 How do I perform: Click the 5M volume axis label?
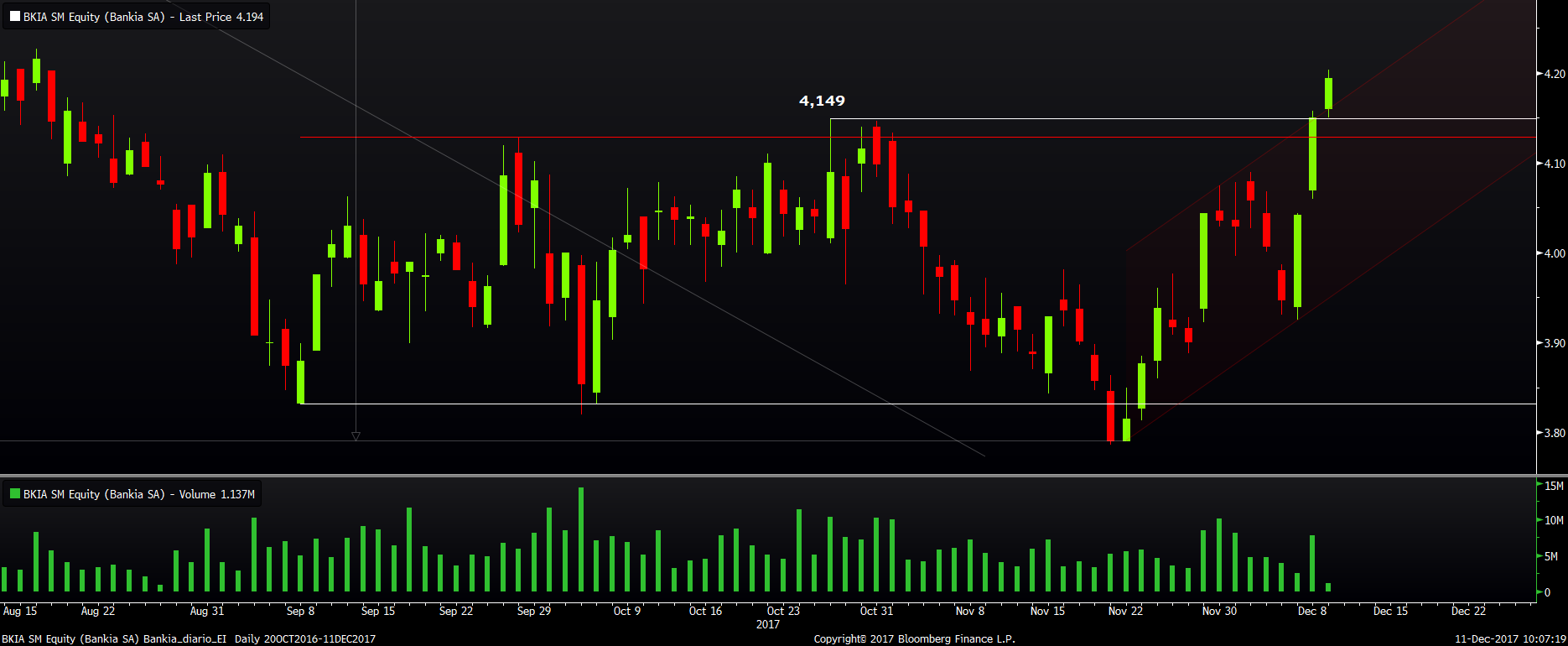click(1551, 556)
